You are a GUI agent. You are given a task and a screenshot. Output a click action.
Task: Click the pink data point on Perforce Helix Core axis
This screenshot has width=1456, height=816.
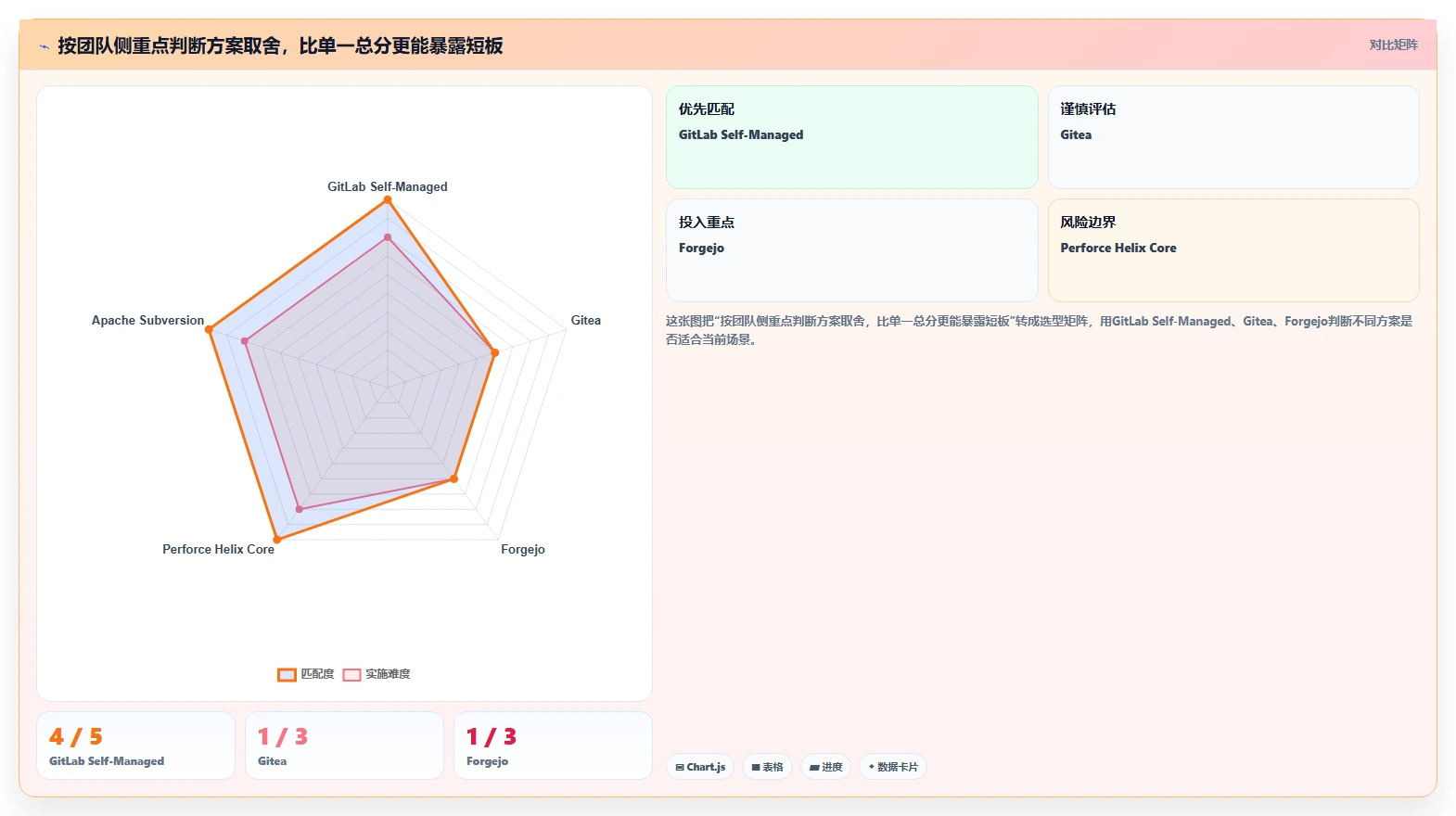[x=299, y=509]
